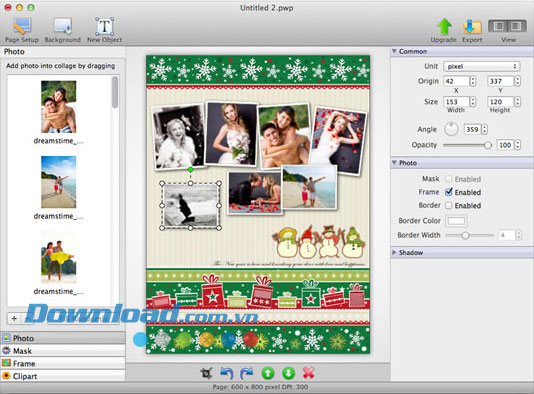This screenshot has width=534, height=394.
Task: Click the photo list scrollbar
Action: pyautogui.click(x=115, y=92)
